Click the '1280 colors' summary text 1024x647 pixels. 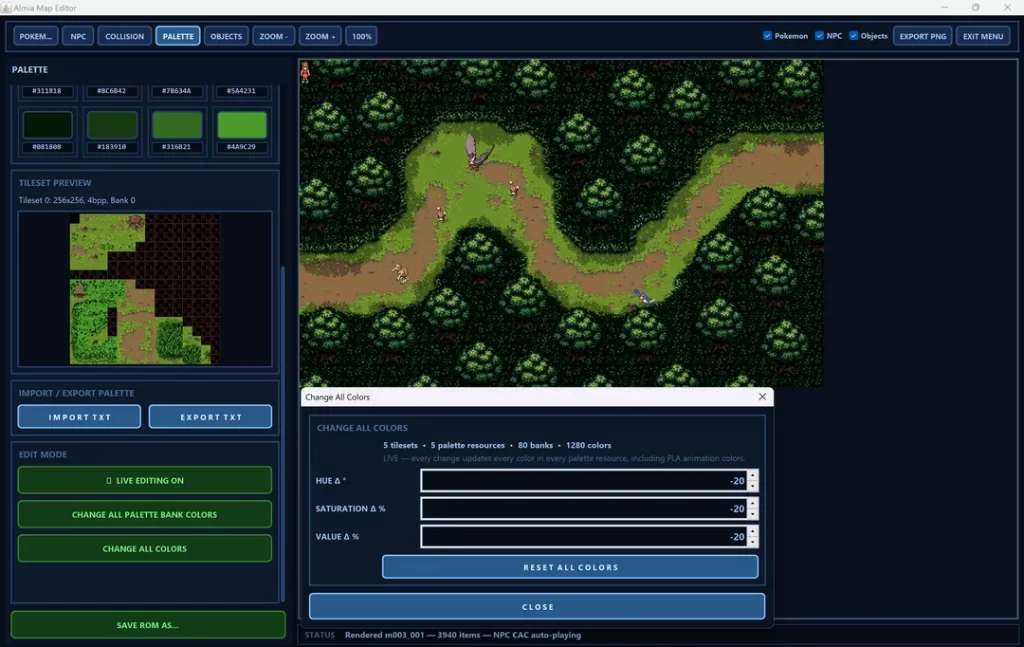(588, 445)
